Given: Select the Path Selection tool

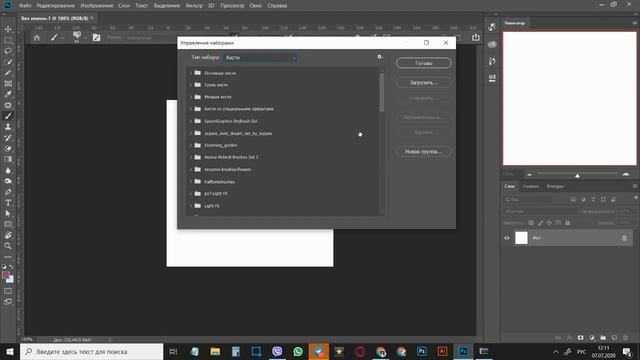Looking at the screenshot, I should [x=8, y=214].
